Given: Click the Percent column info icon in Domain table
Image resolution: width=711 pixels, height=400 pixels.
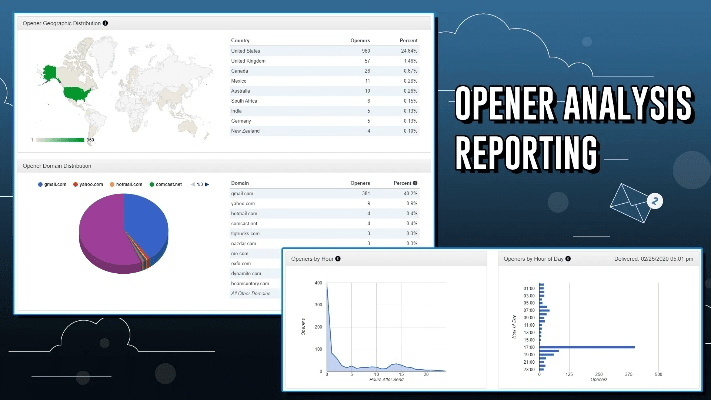Looking at the screenshot, I should 417,183.
